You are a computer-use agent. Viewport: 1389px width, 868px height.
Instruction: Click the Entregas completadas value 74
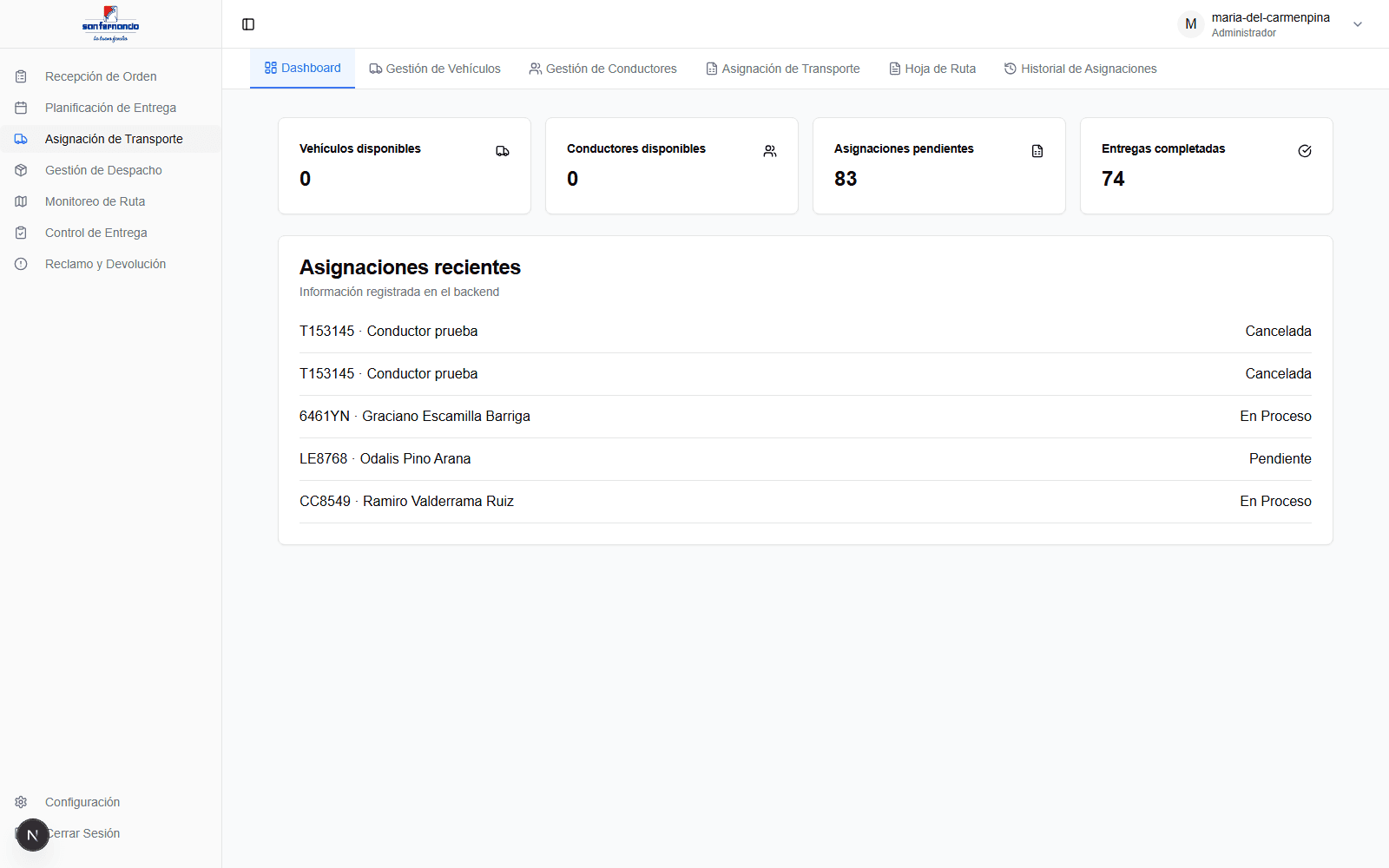pyautogui.click(x=1113, y=179)
